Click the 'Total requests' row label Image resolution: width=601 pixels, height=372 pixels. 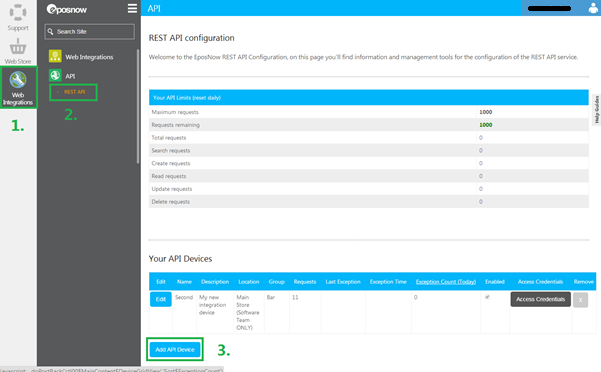[x=169, y=138]
